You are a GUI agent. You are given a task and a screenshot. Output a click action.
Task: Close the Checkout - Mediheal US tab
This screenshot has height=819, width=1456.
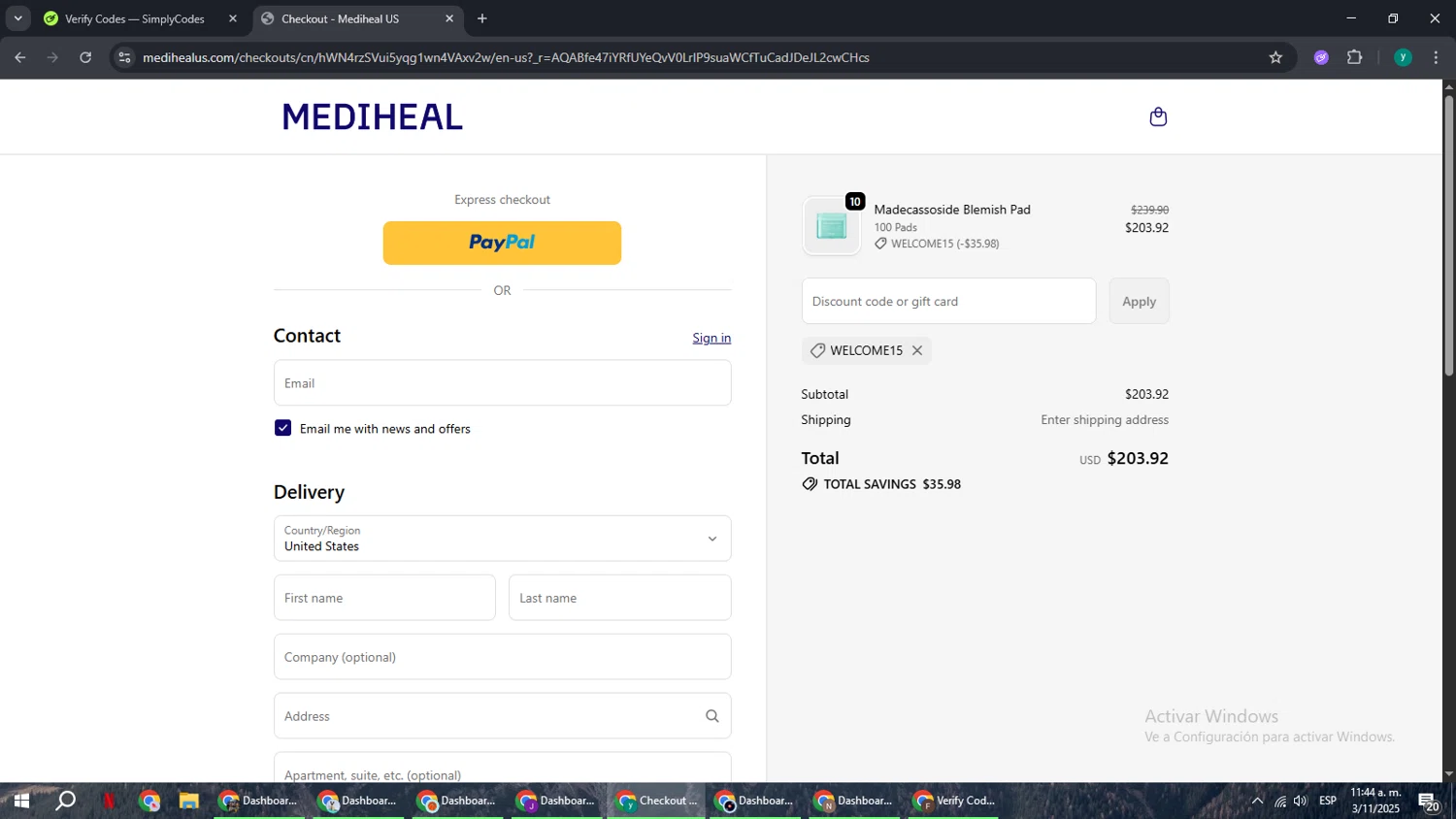click(449, 18)
